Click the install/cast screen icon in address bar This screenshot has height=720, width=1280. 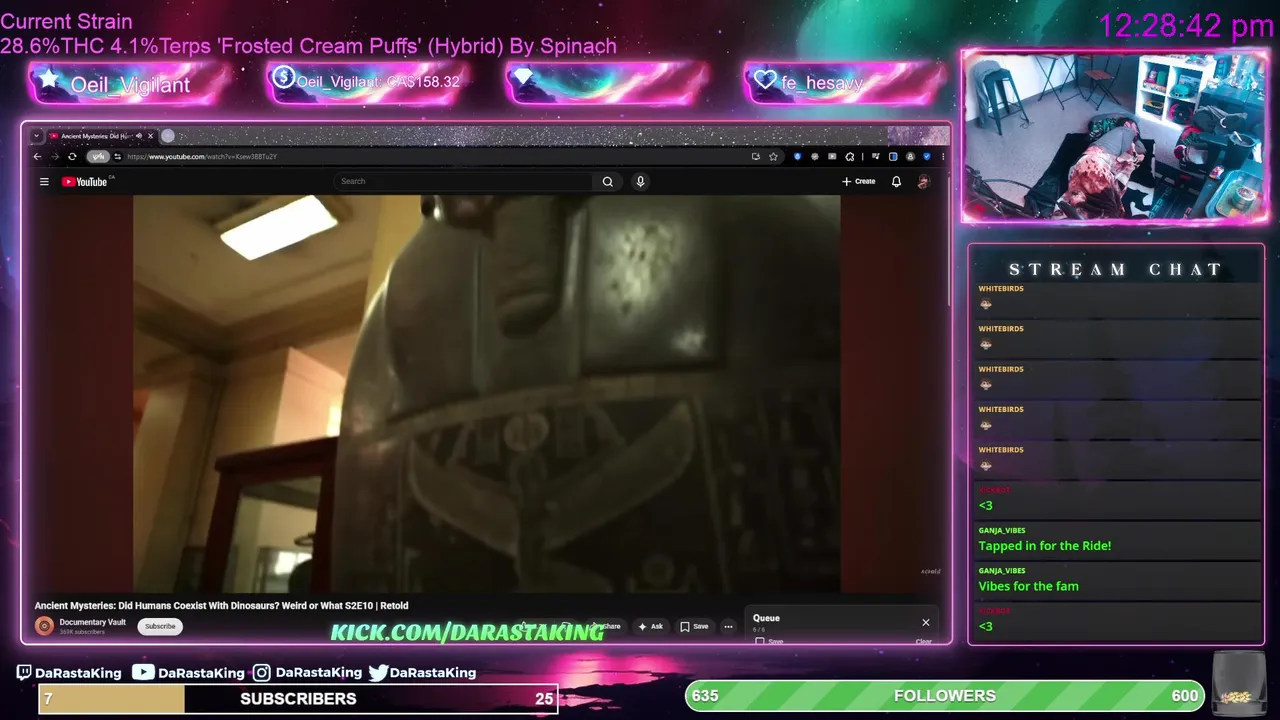(x=756, y=156)
